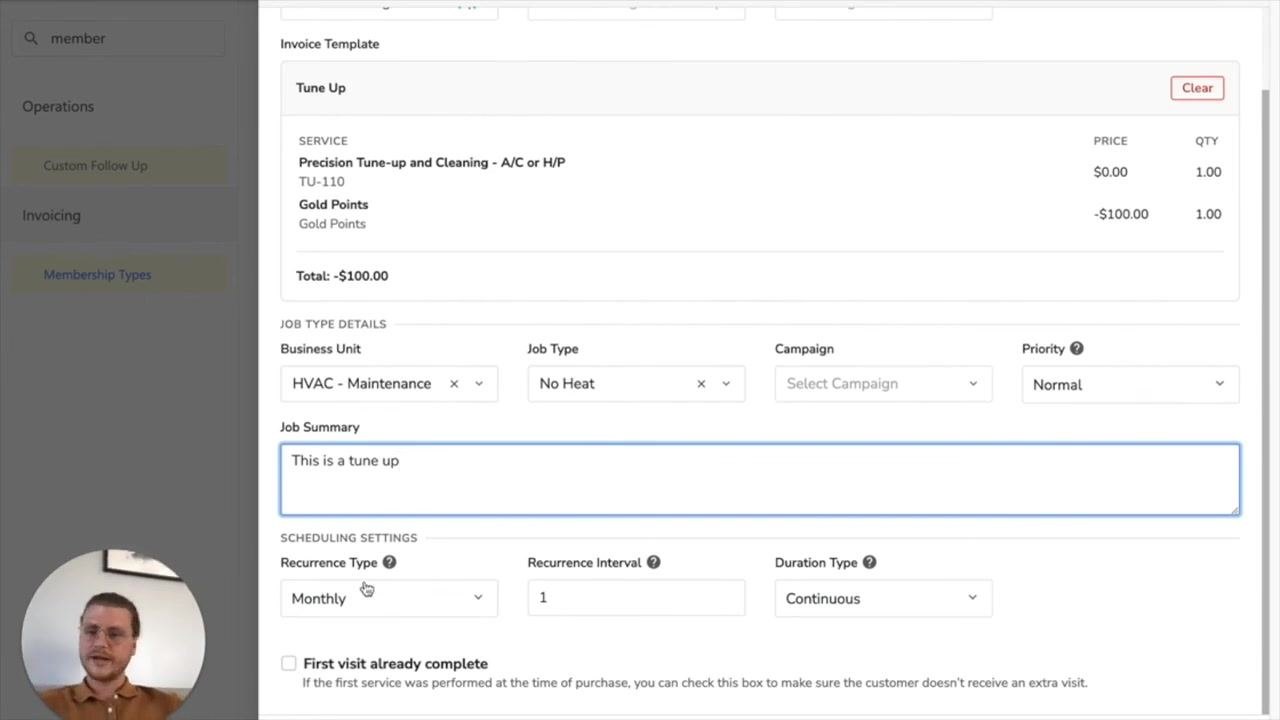Open the Recurrence Type dropdown showing Monthly
1280x720 pixels.
pyautogui.click(x=389, y=598)
